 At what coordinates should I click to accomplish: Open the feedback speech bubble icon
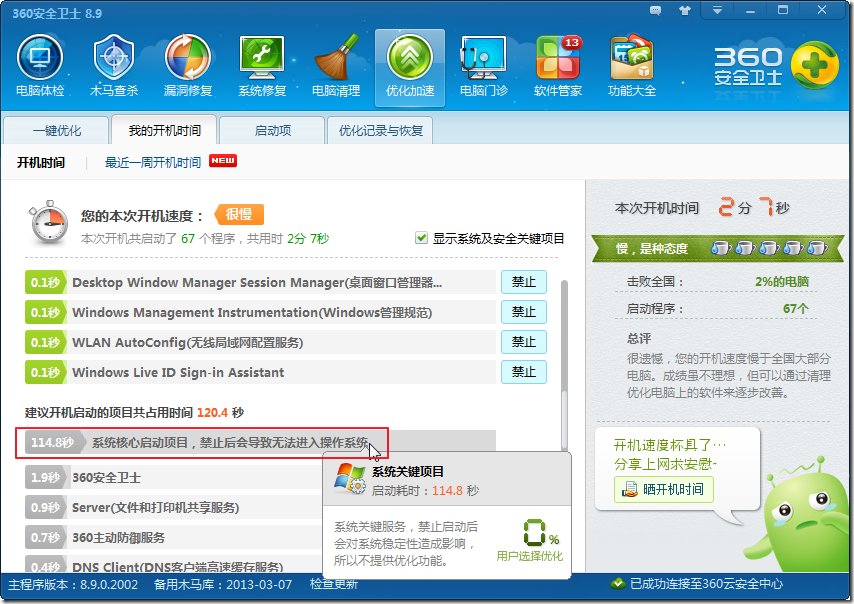[x=656, y=10]
